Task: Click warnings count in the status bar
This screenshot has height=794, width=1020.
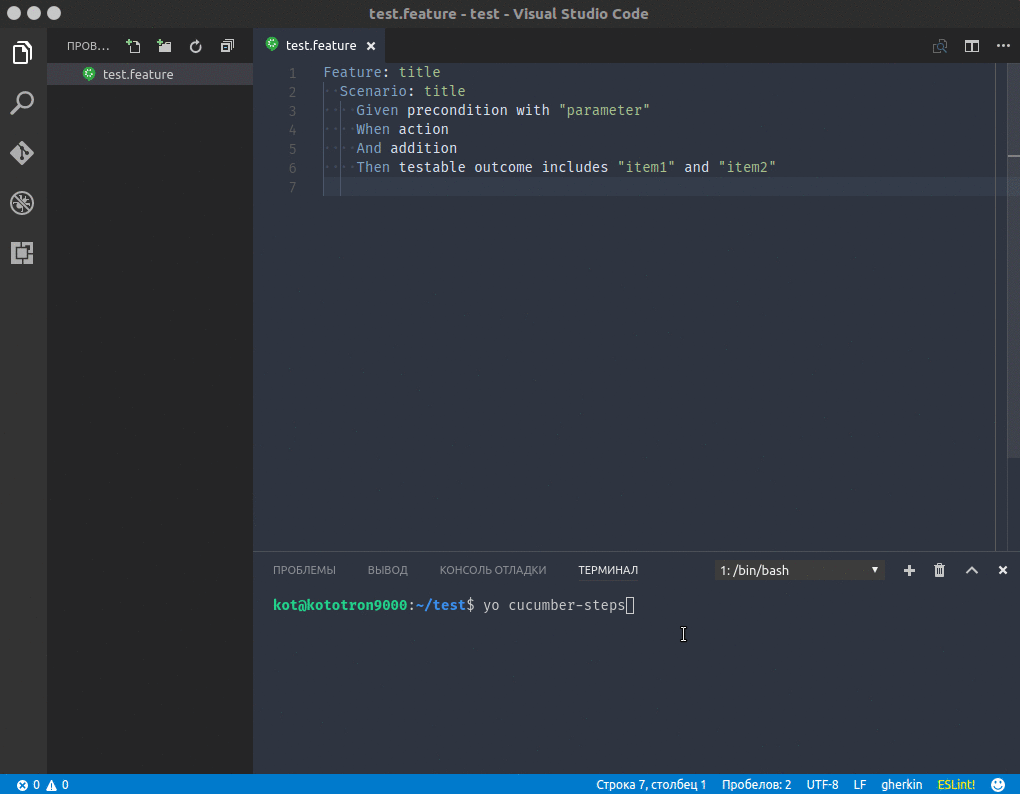Action: (57, 785)
